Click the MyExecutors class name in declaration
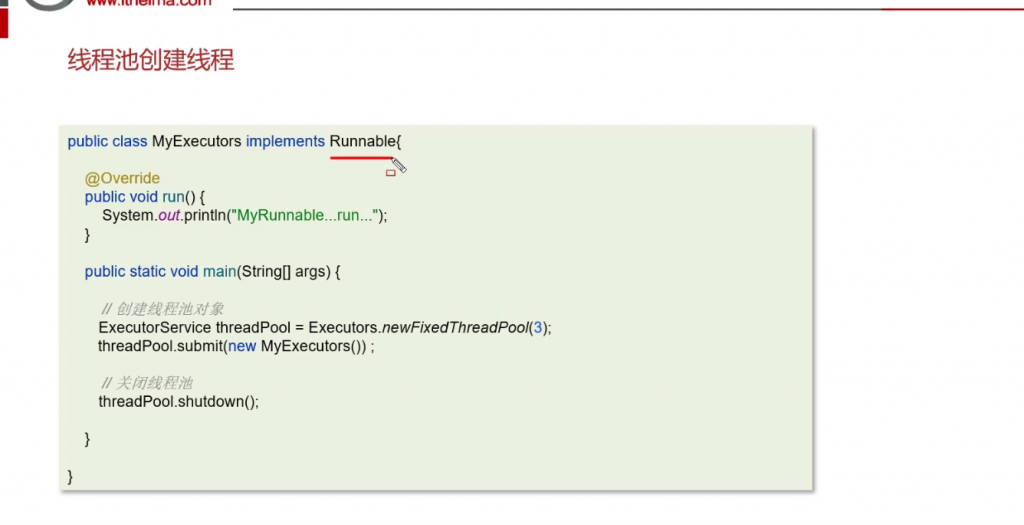This screenshot has width=1024, height=525. (196, 141)
